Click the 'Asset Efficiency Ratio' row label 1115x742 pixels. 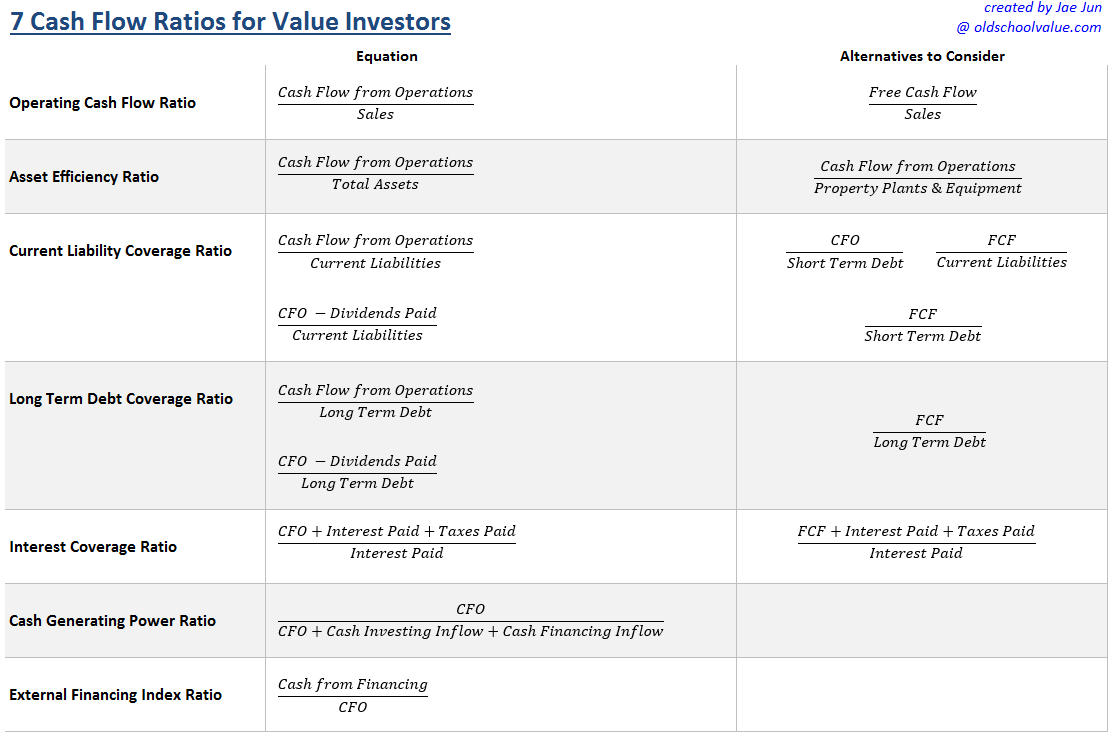tap(84, 176)
